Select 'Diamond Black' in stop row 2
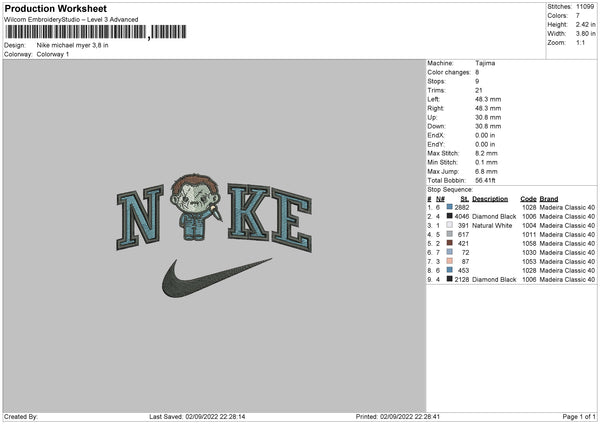Viewport: 600px width, 424px height. (494, 217)
